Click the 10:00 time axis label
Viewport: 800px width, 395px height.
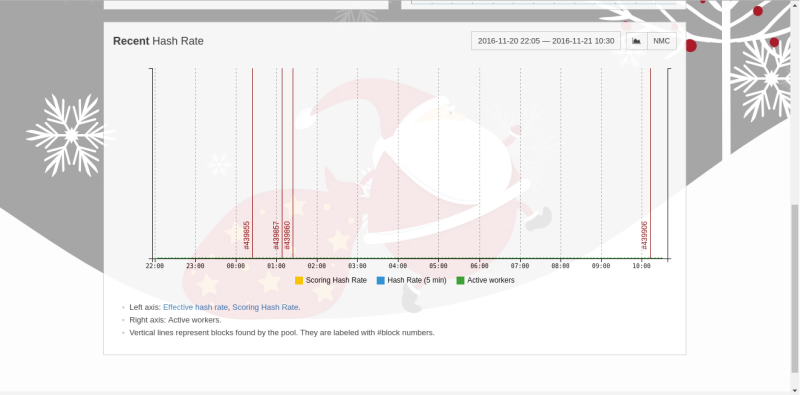click(641, 266)
